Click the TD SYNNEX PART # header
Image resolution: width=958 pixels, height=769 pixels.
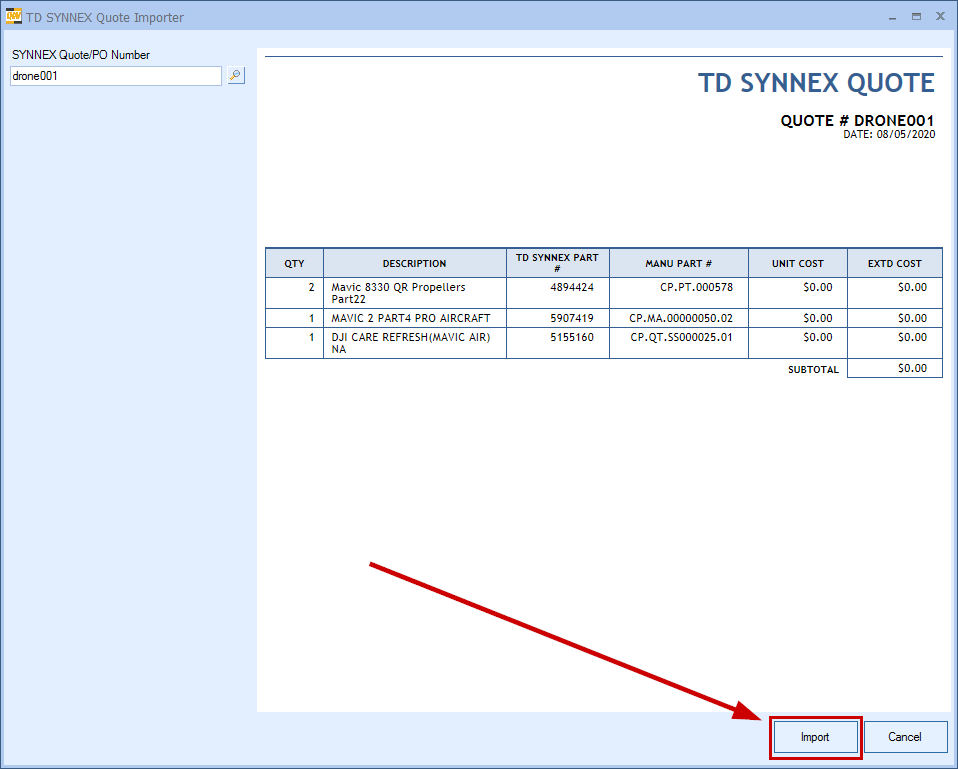pyautogui.click(x=557, y=263)
